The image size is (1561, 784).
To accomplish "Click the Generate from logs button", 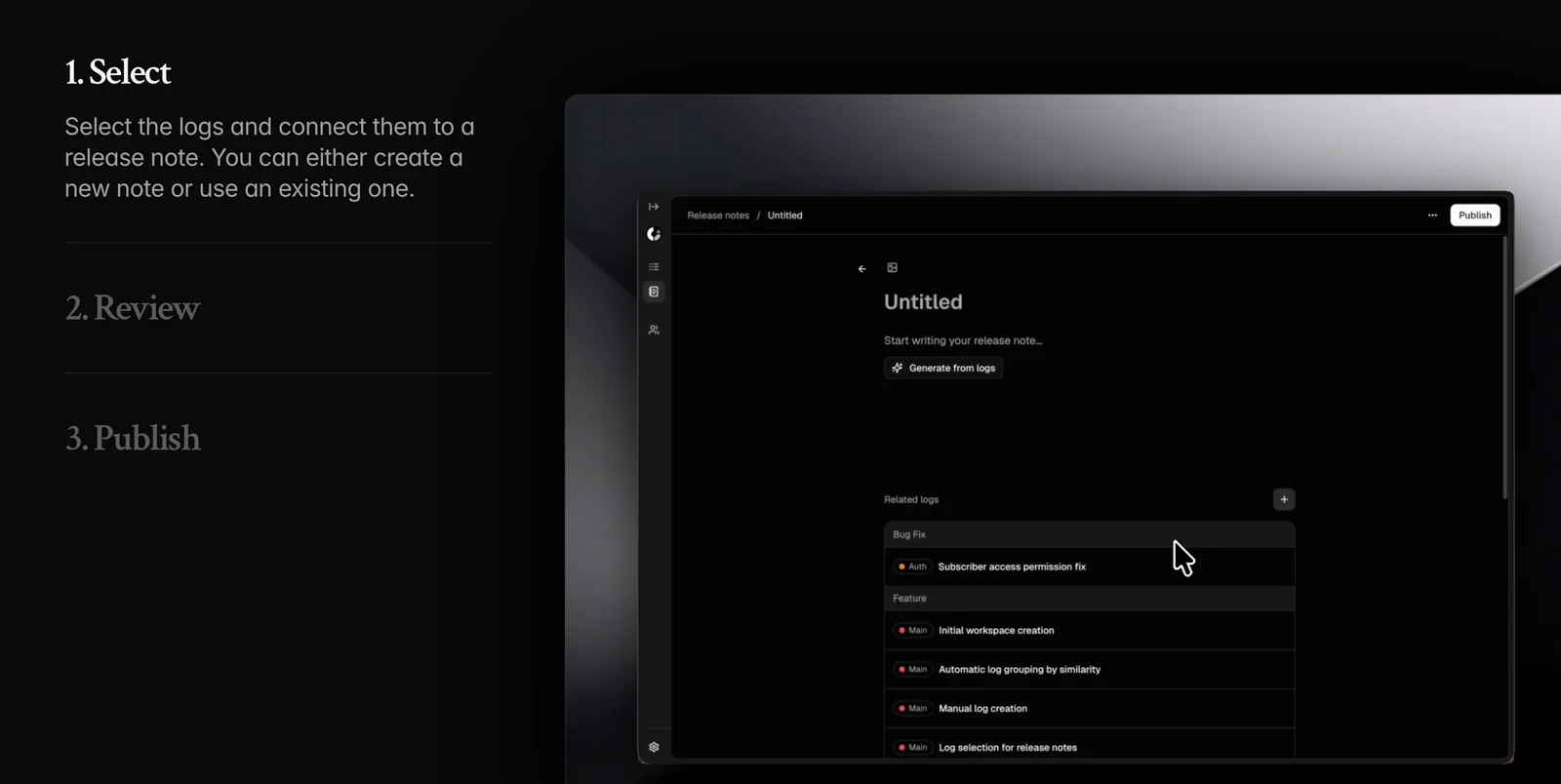I will pos(943,369).
